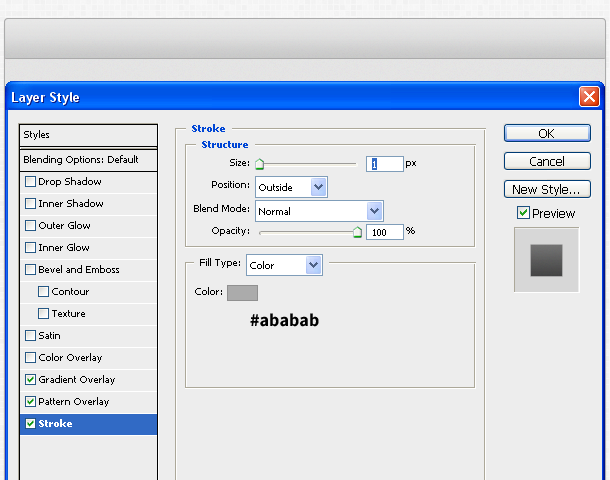Click the style preview thumbnail
610x480 pixels.
546,260
